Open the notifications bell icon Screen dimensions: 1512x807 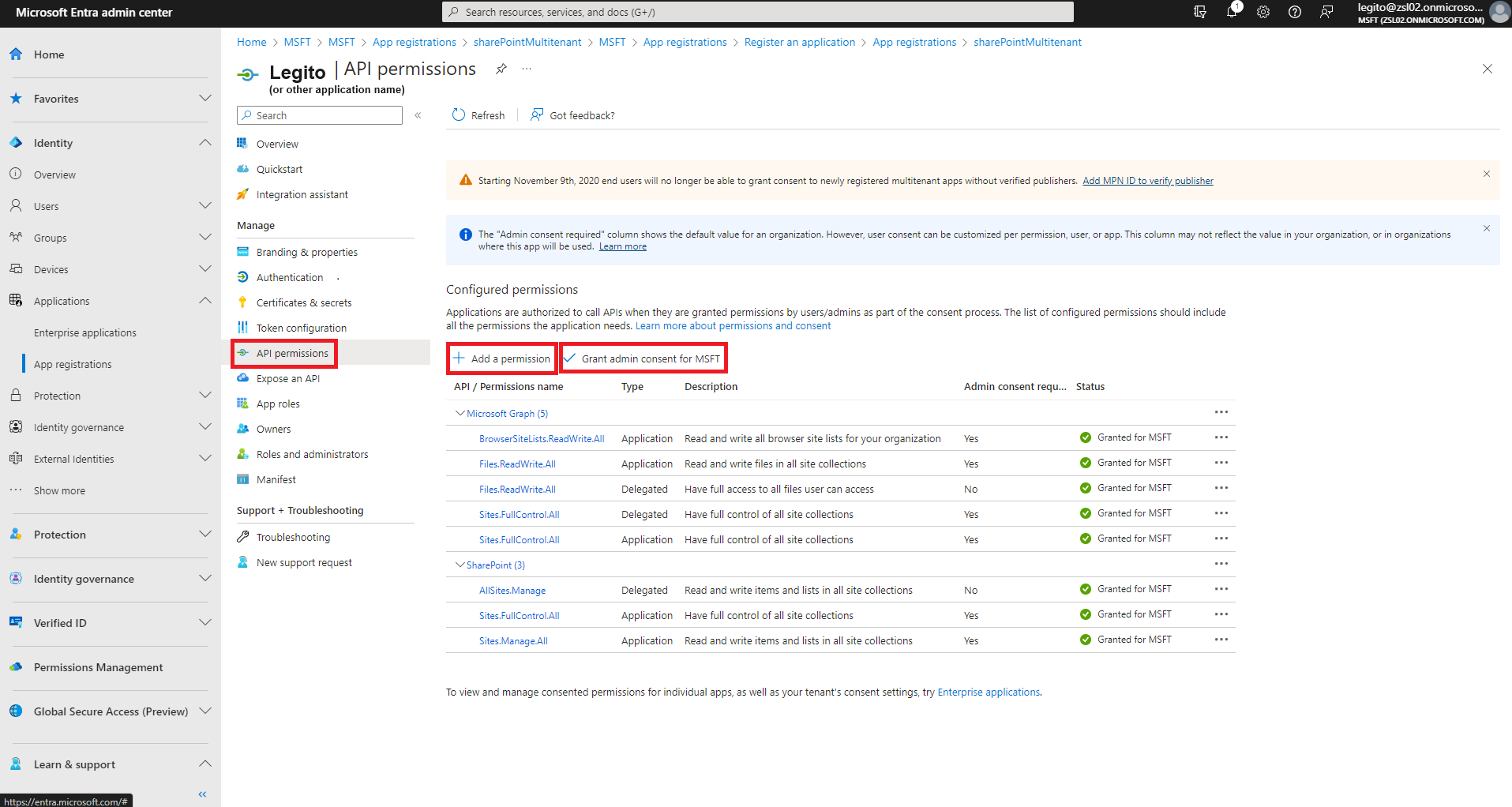pos(1232,12)
